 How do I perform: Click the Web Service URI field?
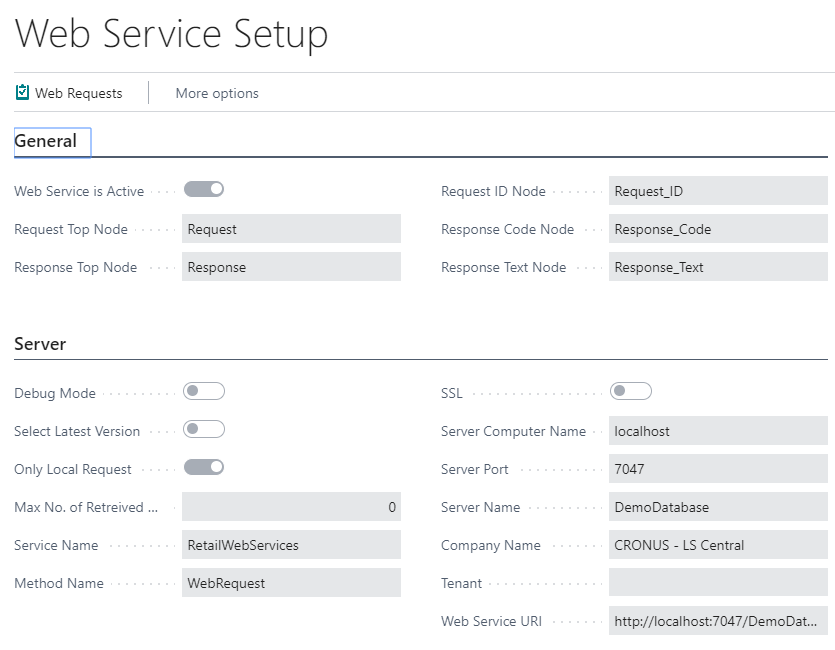coord(718,621)
